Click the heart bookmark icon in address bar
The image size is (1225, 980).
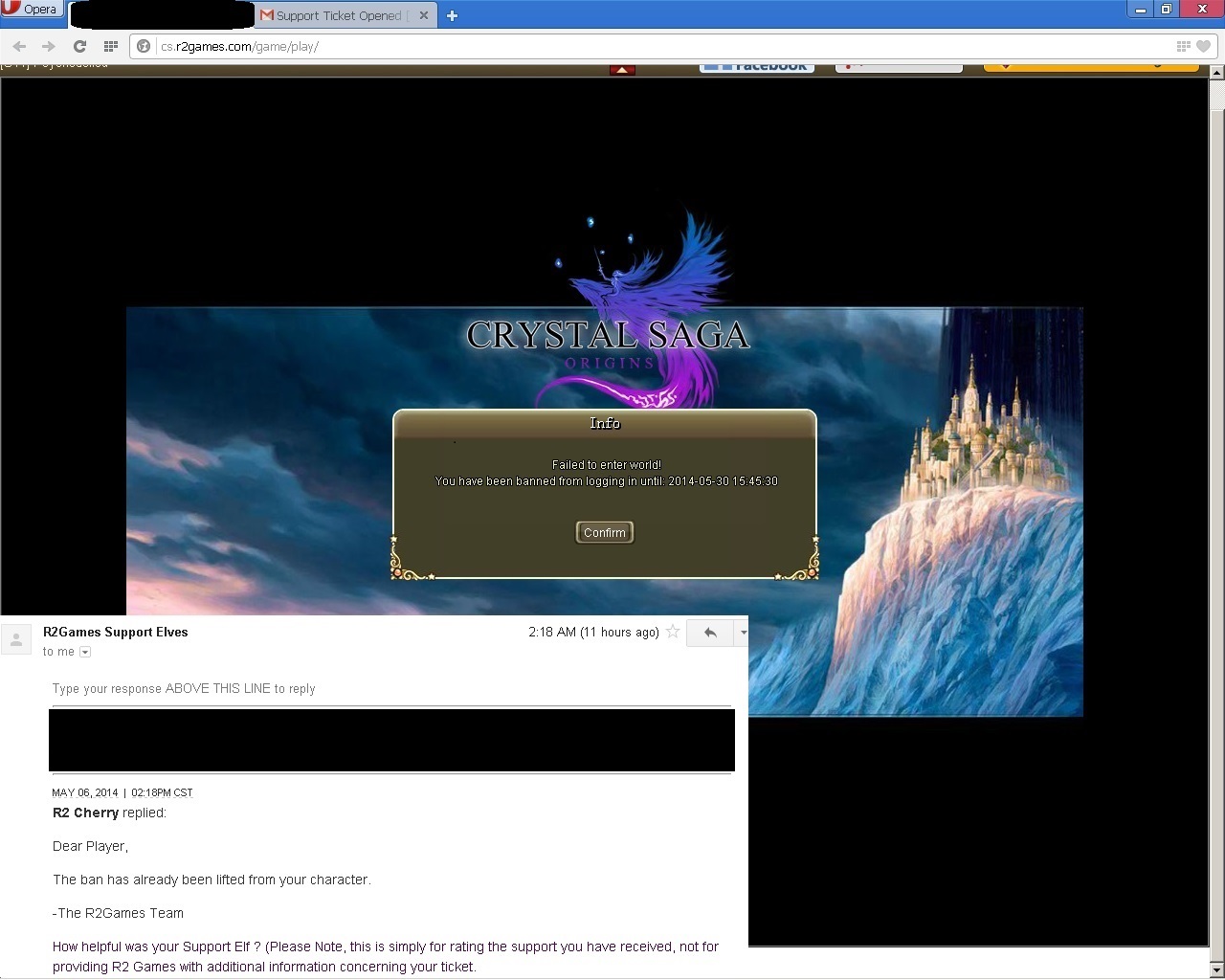point(1203,46)
